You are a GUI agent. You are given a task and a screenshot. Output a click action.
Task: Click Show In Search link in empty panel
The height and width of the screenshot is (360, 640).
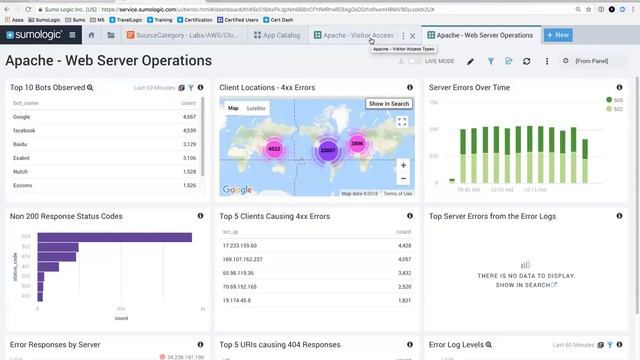(x=526, y=285)
